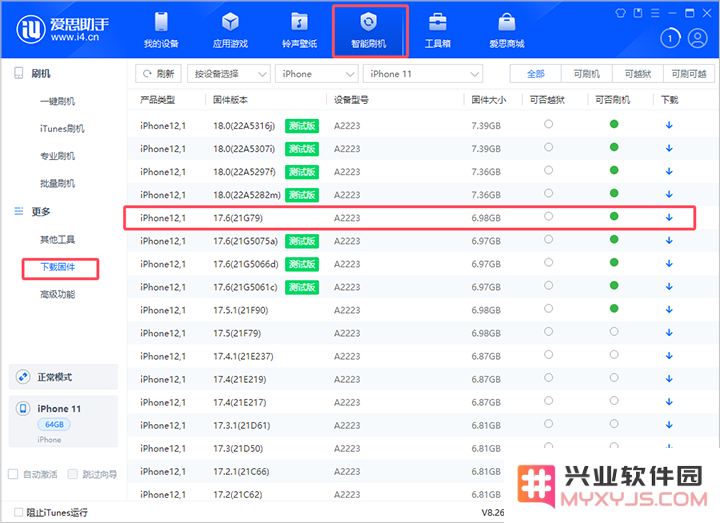Open 一键刷机 one-click flash in sidebar

pos(57,101)
